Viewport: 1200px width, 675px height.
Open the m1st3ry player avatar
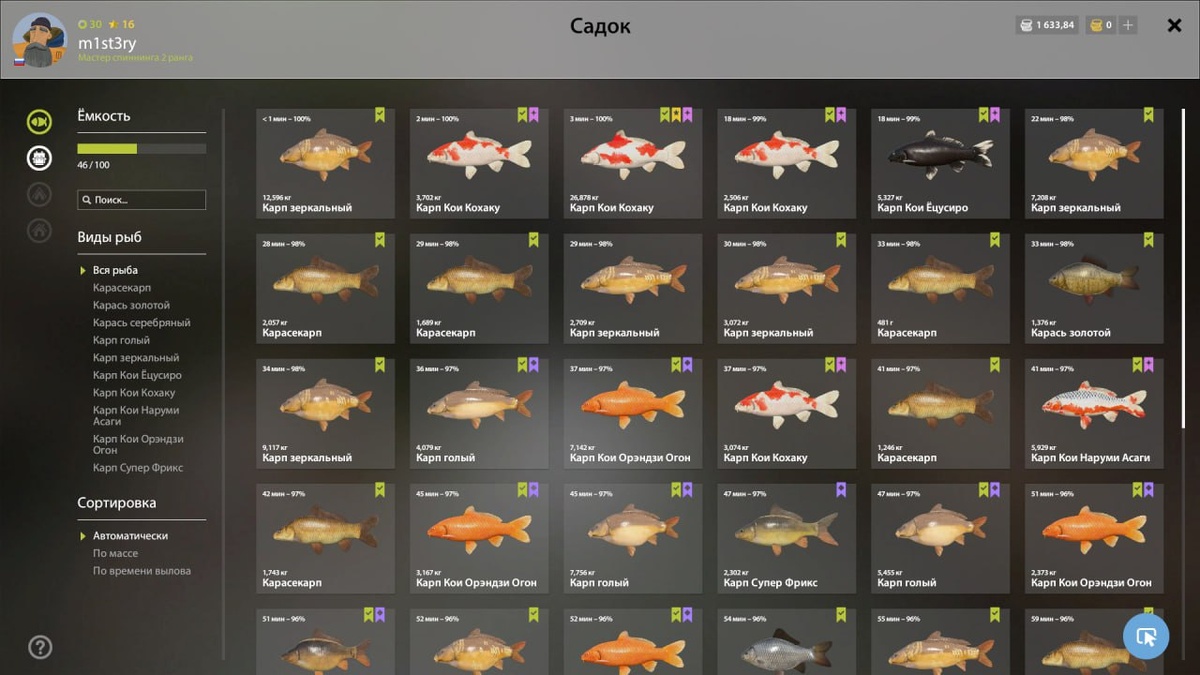pyautogui.click(x=39, y=40)
